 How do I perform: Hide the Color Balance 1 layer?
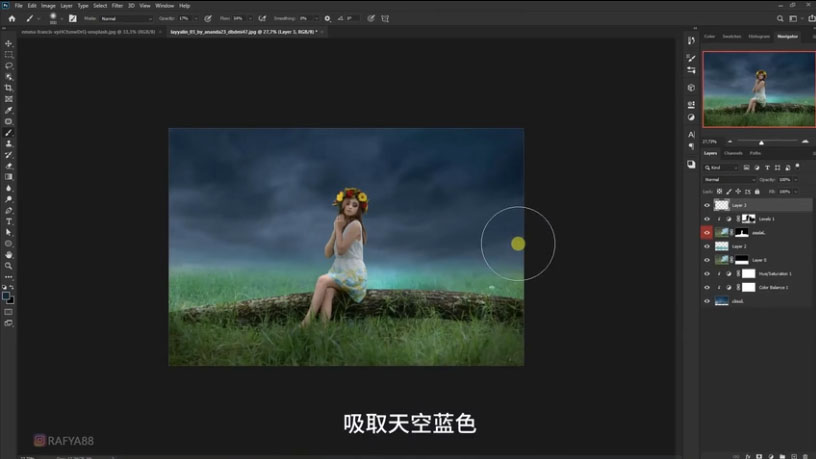[x=707, y=287]
